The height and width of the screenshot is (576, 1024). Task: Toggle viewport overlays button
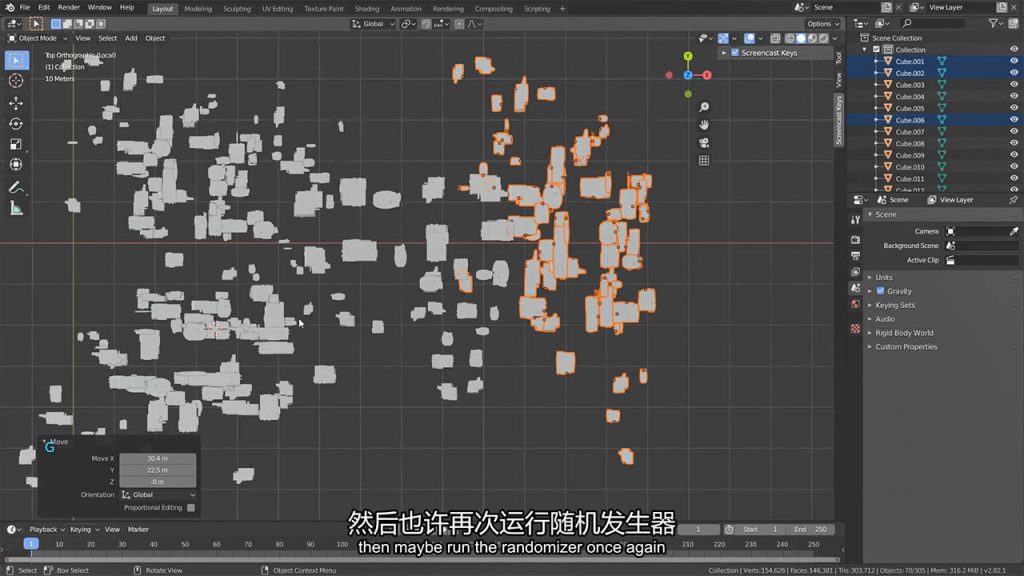750,39
